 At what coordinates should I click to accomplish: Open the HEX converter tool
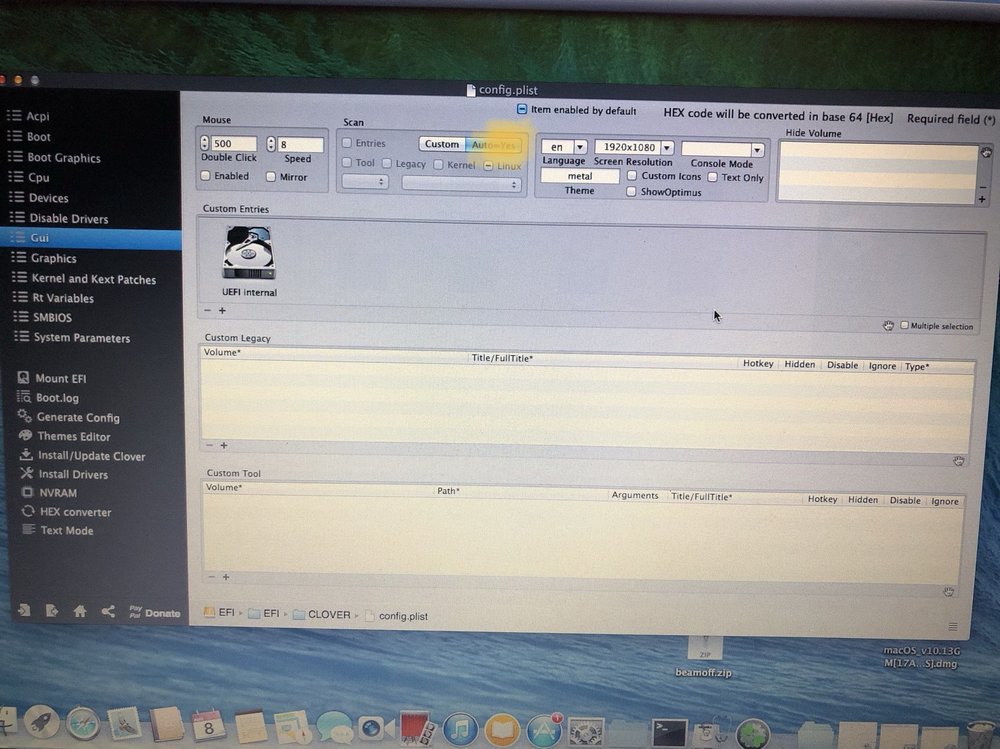pyautogui.click(x=74, y=512)
